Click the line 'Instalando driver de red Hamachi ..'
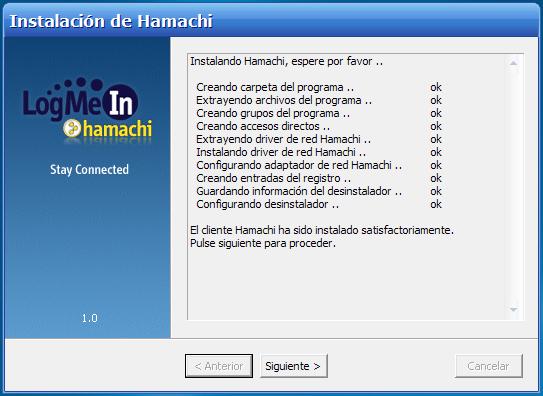 [281, 152]
